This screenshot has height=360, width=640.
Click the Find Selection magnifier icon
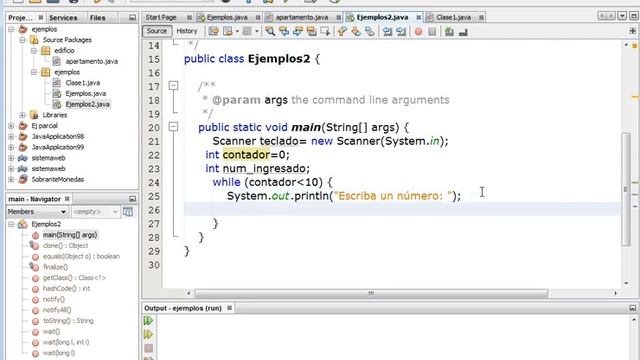(270, 31)
